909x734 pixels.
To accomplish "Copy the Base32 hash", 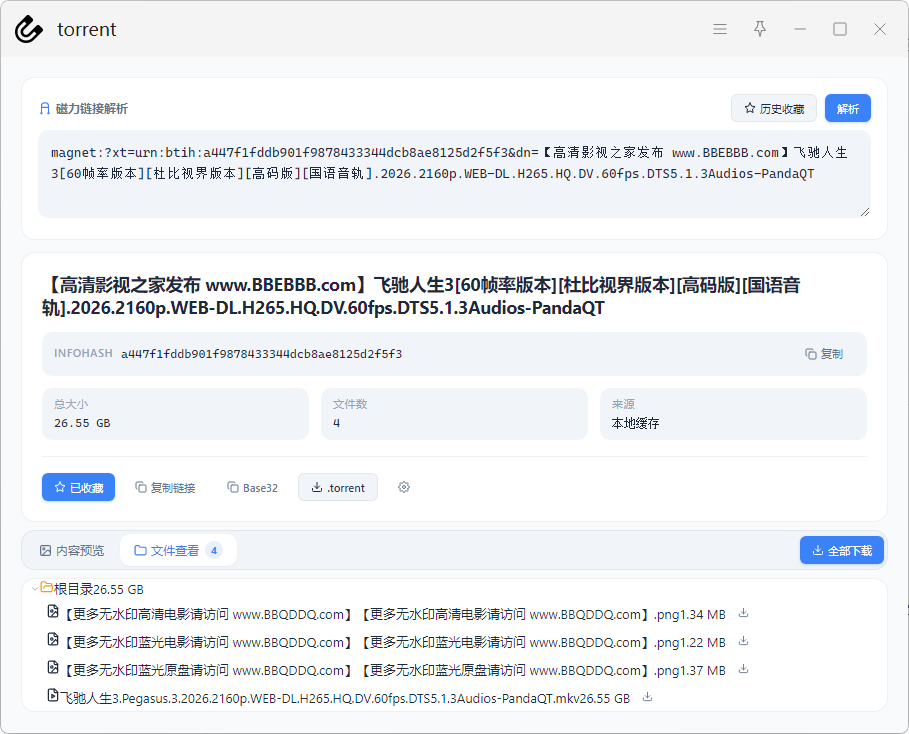I will [252, 488].
